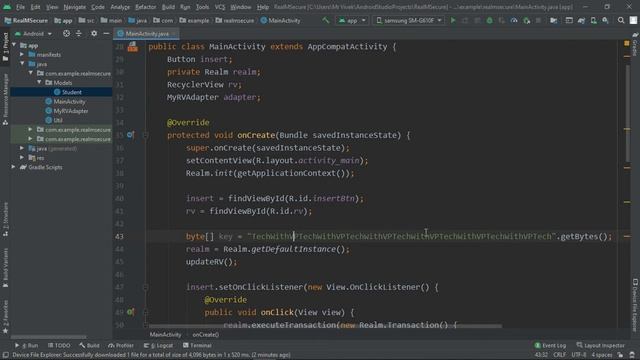This screenshot has width=640, height=360.
Task: Click the override gutter icon beside onClick
Action: (x=130, y=312)
